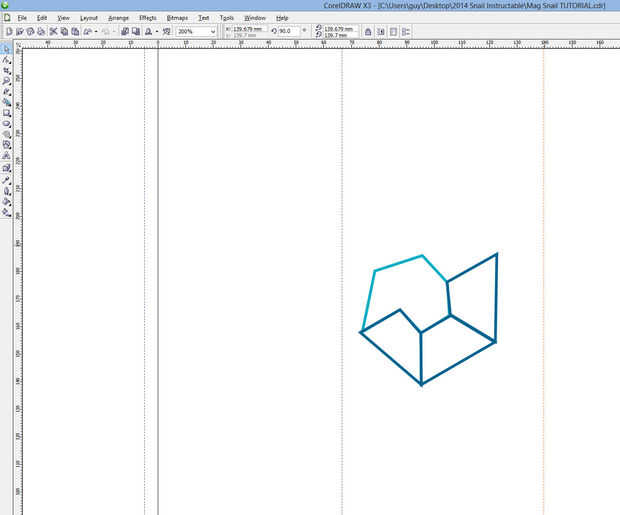Select the Rectangle tool
This screenshot has width=620, height=515.
pos(6,113)
